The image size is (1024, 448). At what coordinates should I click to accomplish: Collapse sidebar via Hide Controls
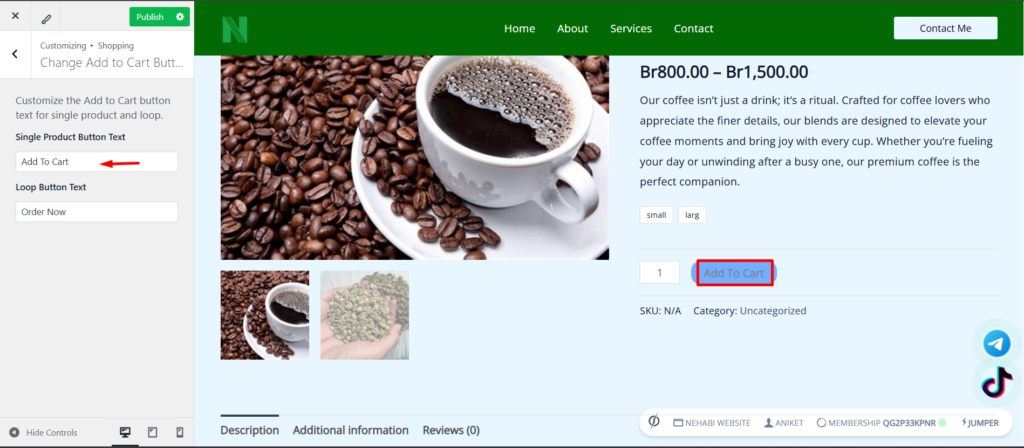click(43, 432)
